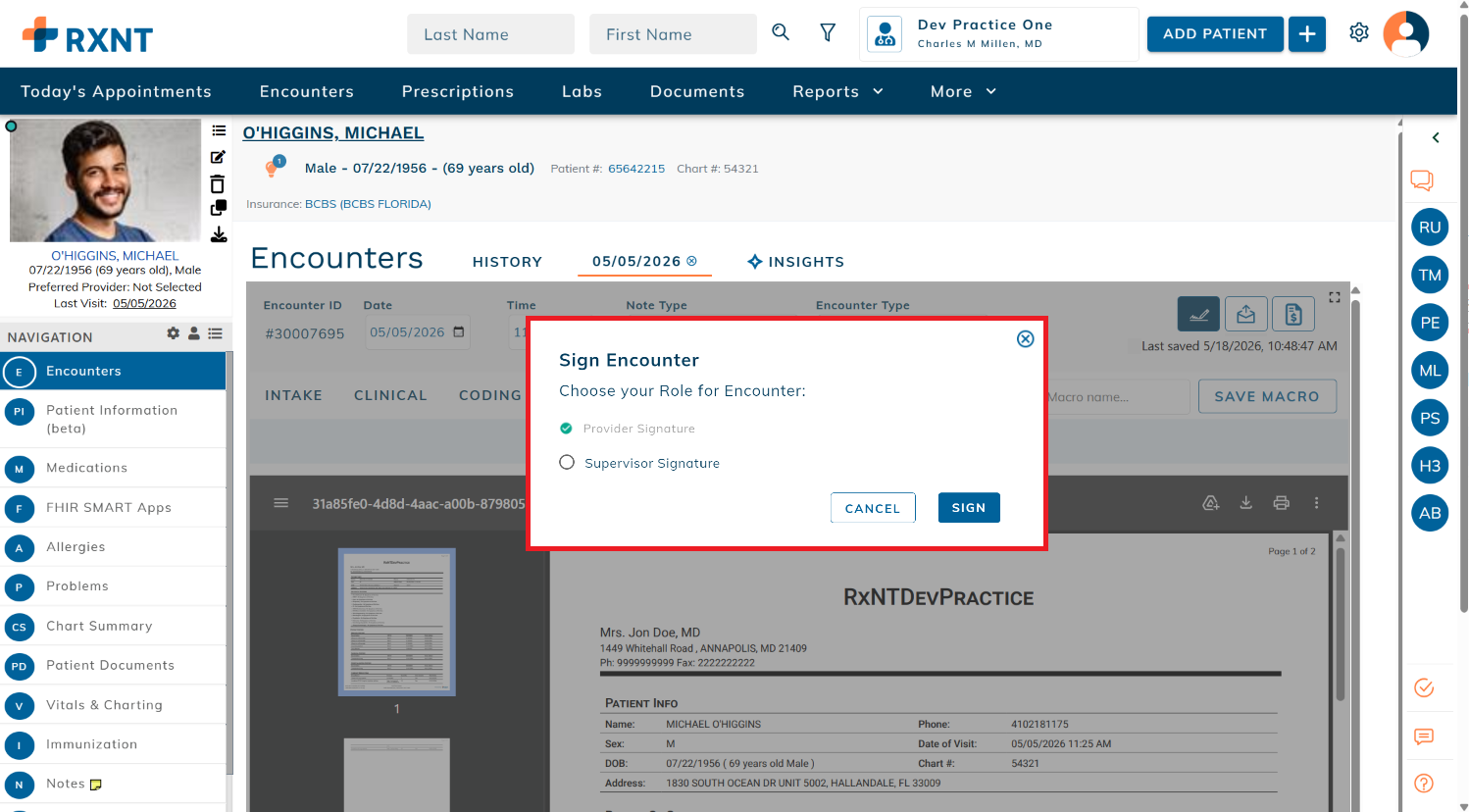Screen dimensions: 1469x812
Task: Open PDF viewer more options menu
Action: (x=1316, y=503)
